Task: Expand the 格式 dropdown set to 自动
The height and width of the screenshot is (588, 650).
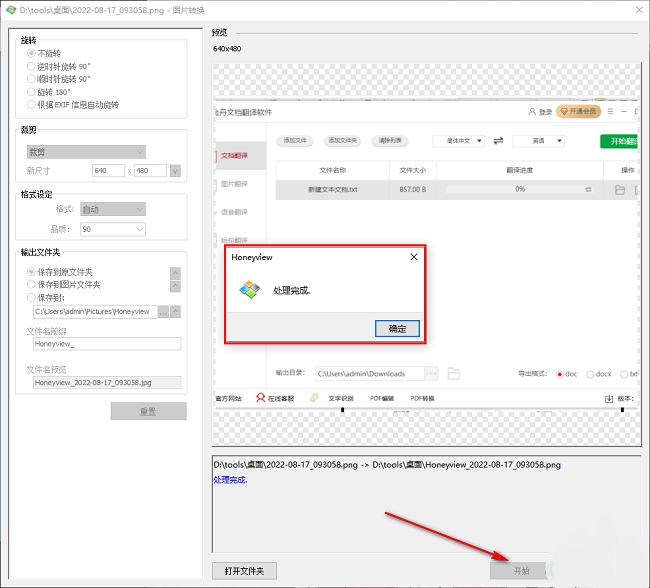Action: (x=112, y=209)
